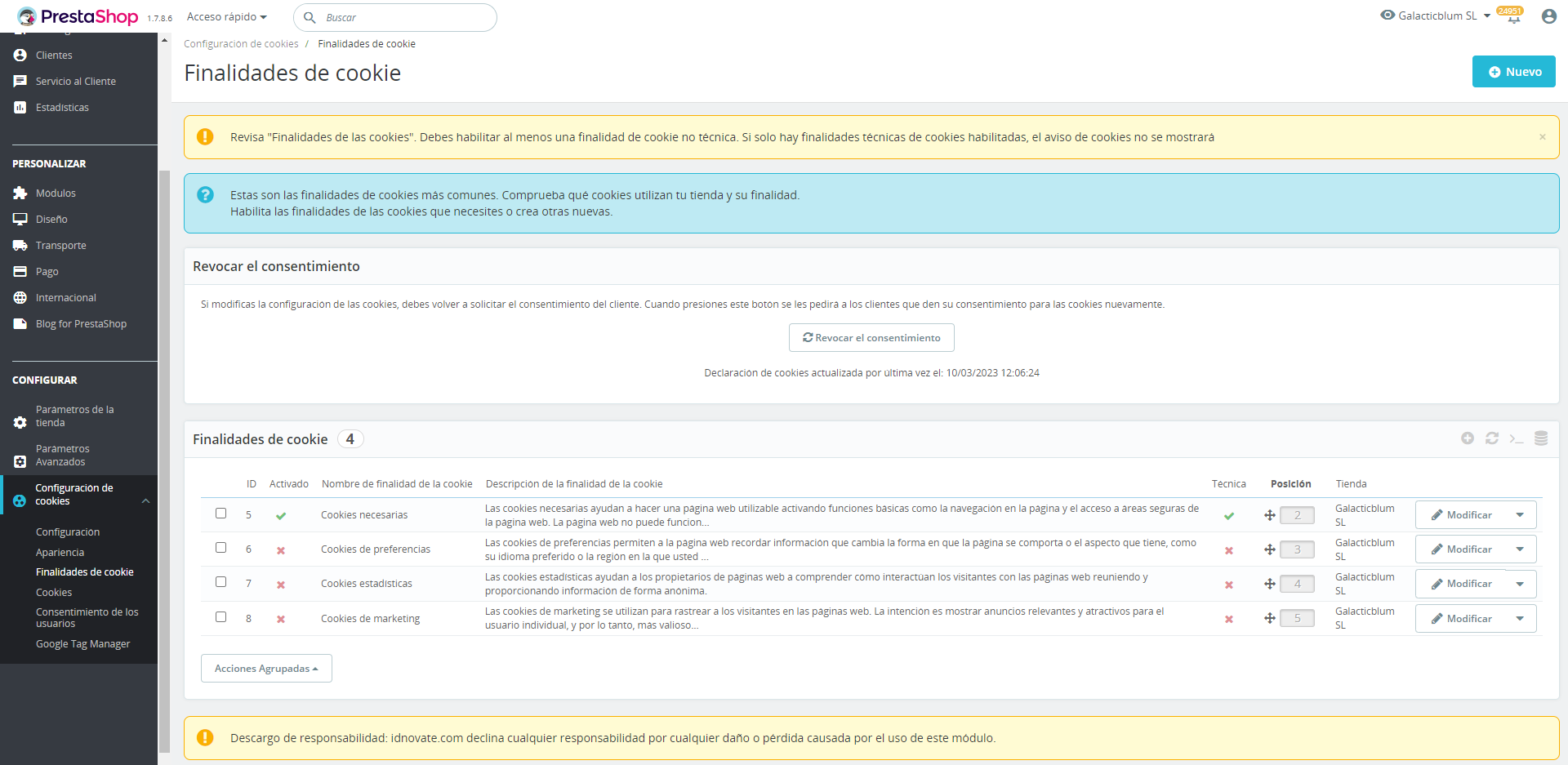The height and width of the screenshot is (765, 1568).
Task: Click Revocar el consentimiento button
Action: point(871,337)
